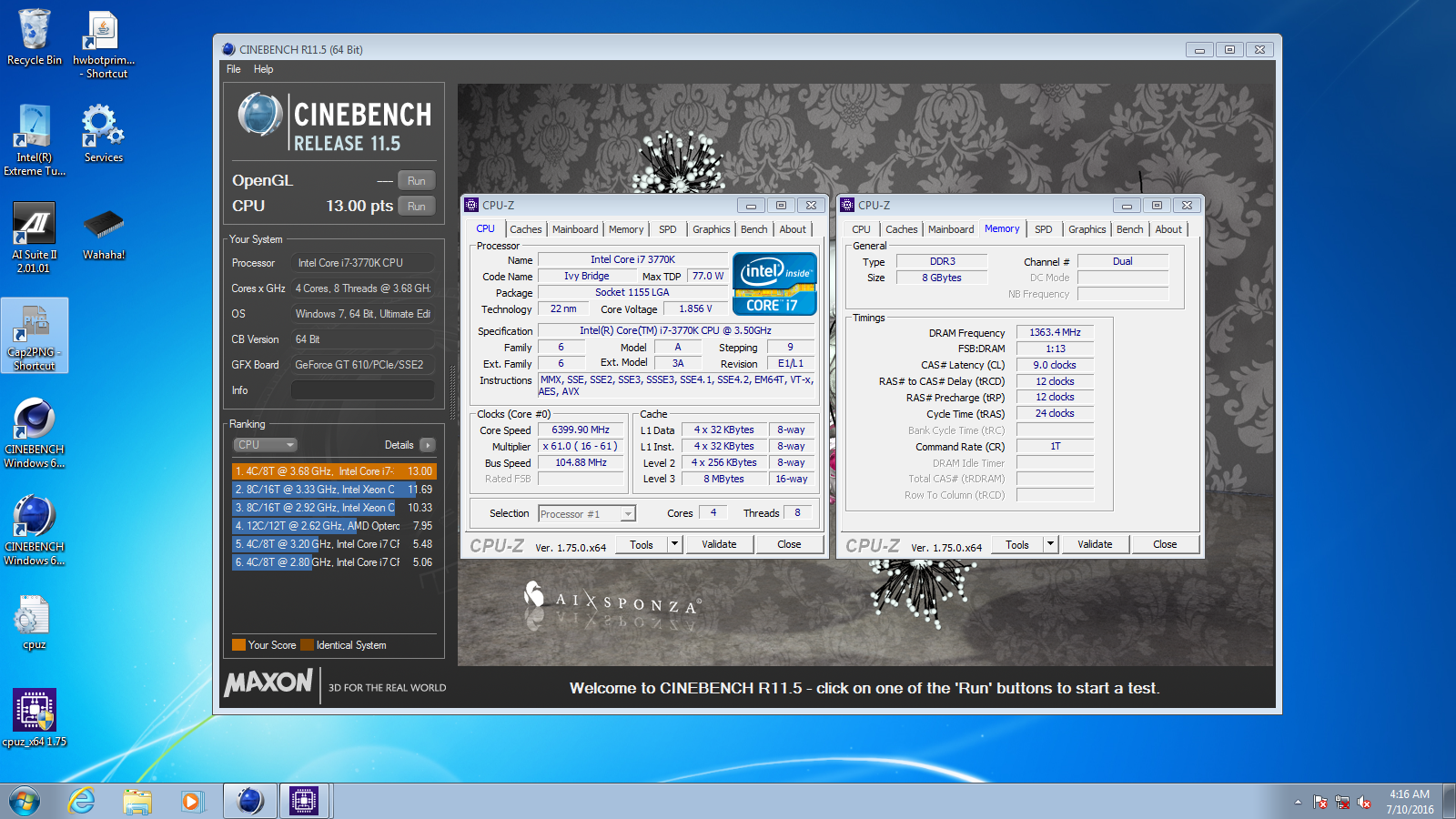
Task: Select ranking row 2 8C/16T @ 3.33 GHz
Action: tap(335, 490)
